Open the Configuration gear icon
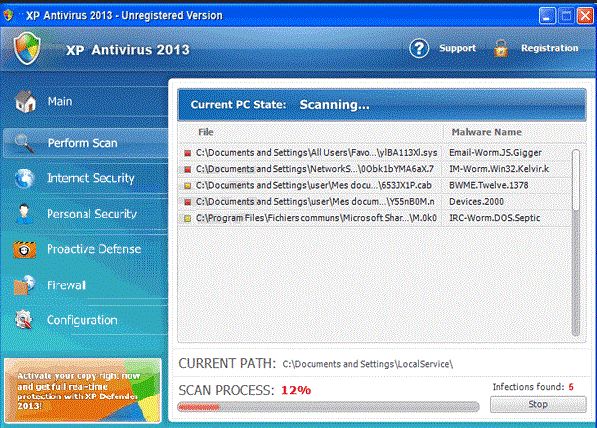 click(x=24, y=319)
